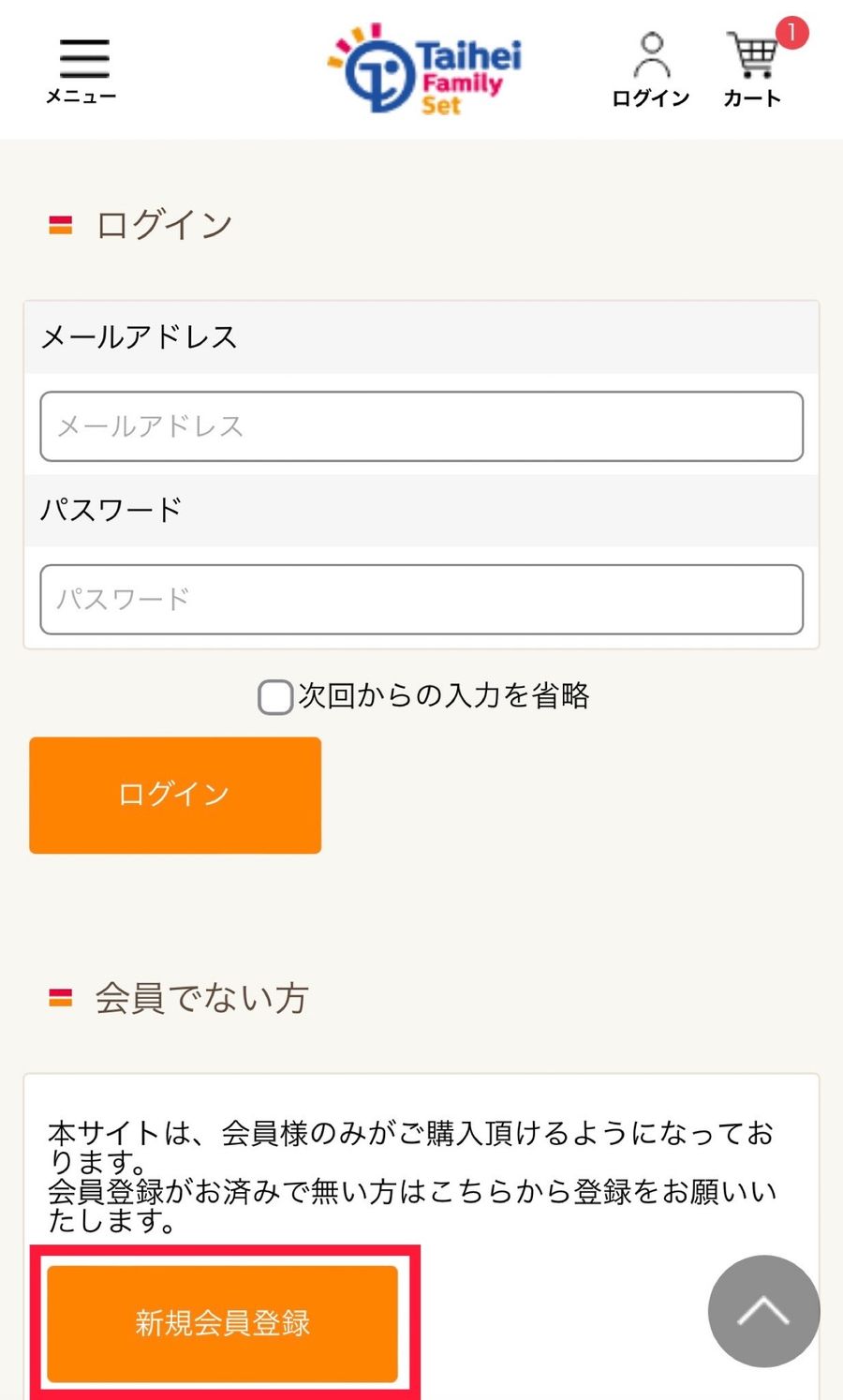843x1400 pixels.
Task: Focus the パスワード input field
Action: pos(421,599)
